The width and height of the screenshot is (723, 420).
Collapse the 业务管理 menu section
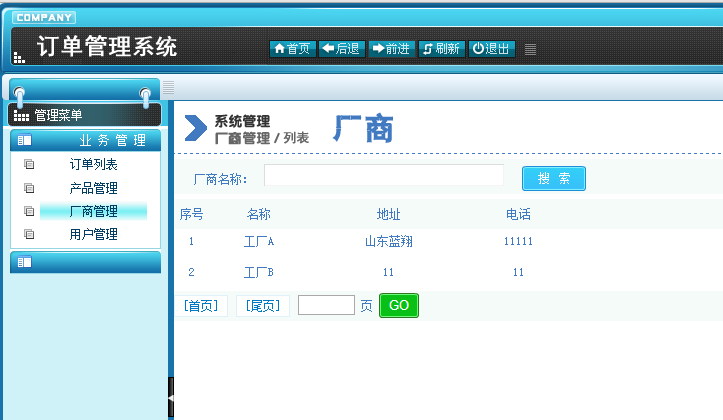(85, 140)
